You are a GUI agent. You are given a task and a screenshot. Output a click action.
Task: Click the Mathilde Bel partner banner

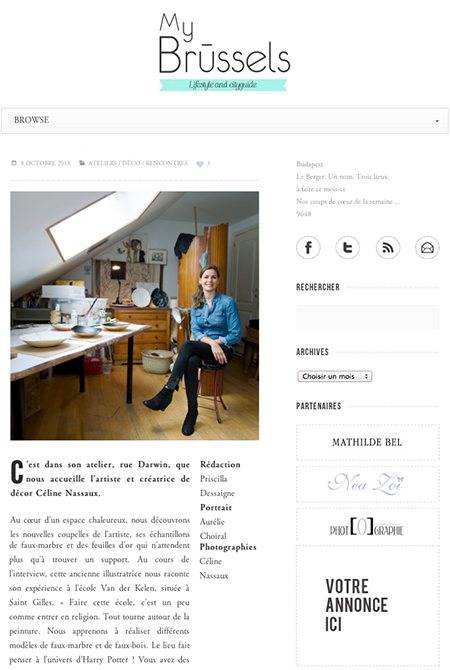368,442
